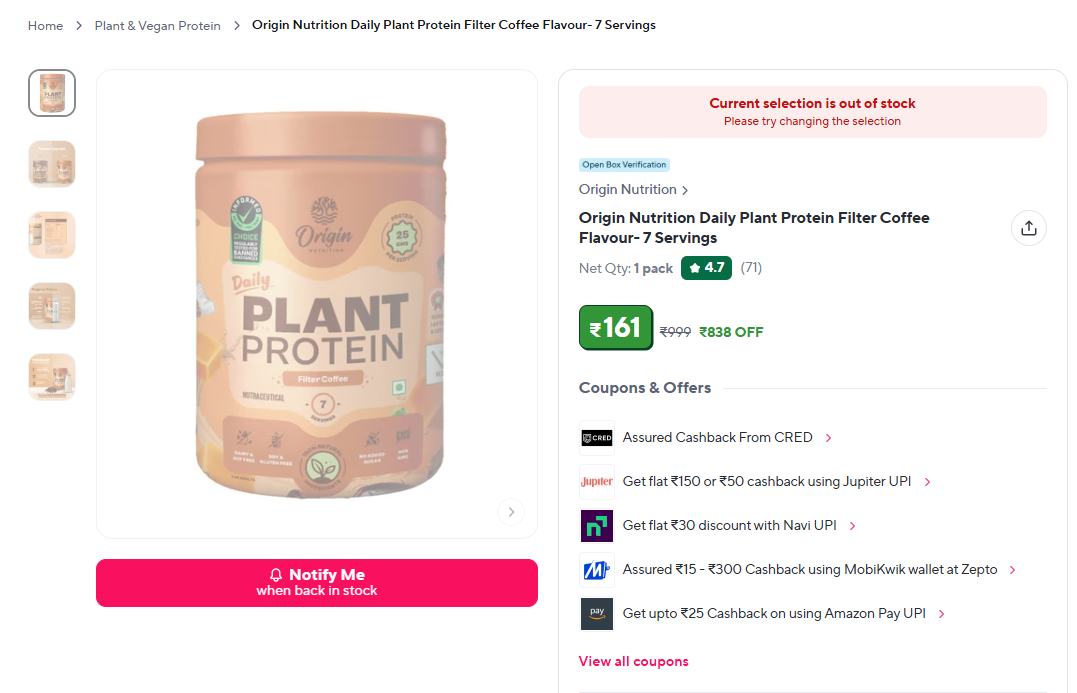Select the third product thumbnail with nutrition table
The width and height of the screenshot is (1077, 693).
(52, 235)
